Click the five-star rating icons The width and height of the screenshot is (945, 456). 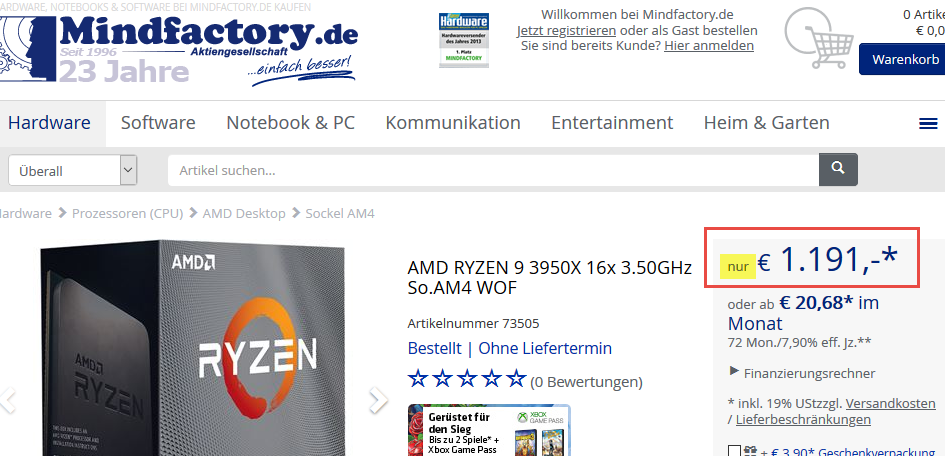click(467, 379)
